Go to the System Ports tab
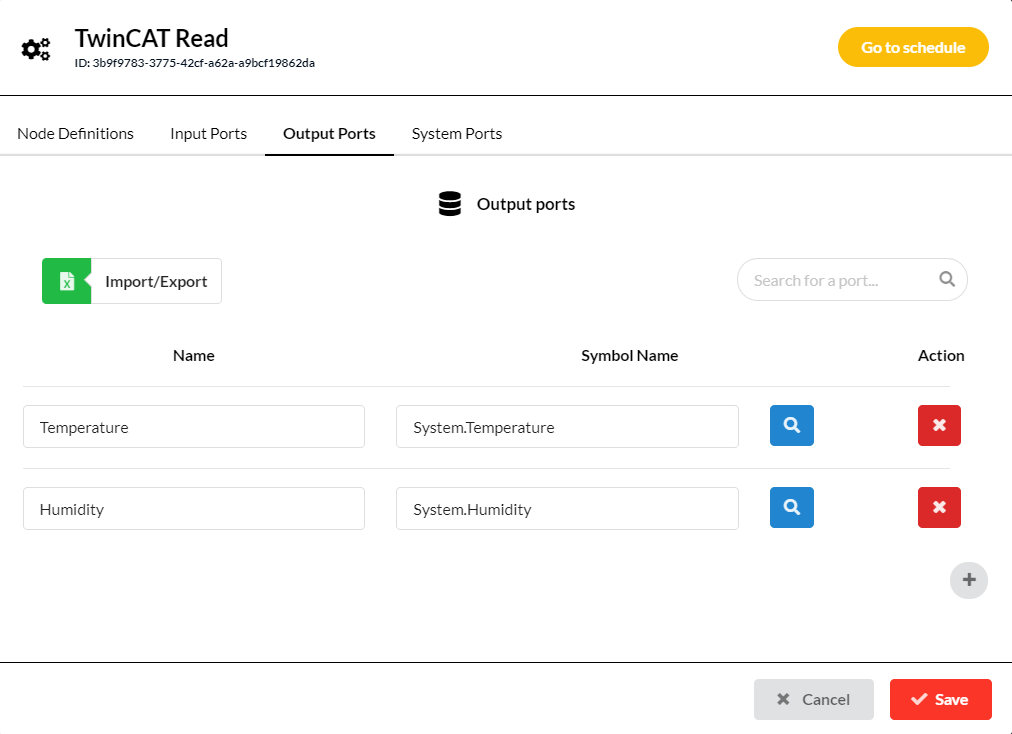This screenshot has width=1012, height=734. point(457,134)
